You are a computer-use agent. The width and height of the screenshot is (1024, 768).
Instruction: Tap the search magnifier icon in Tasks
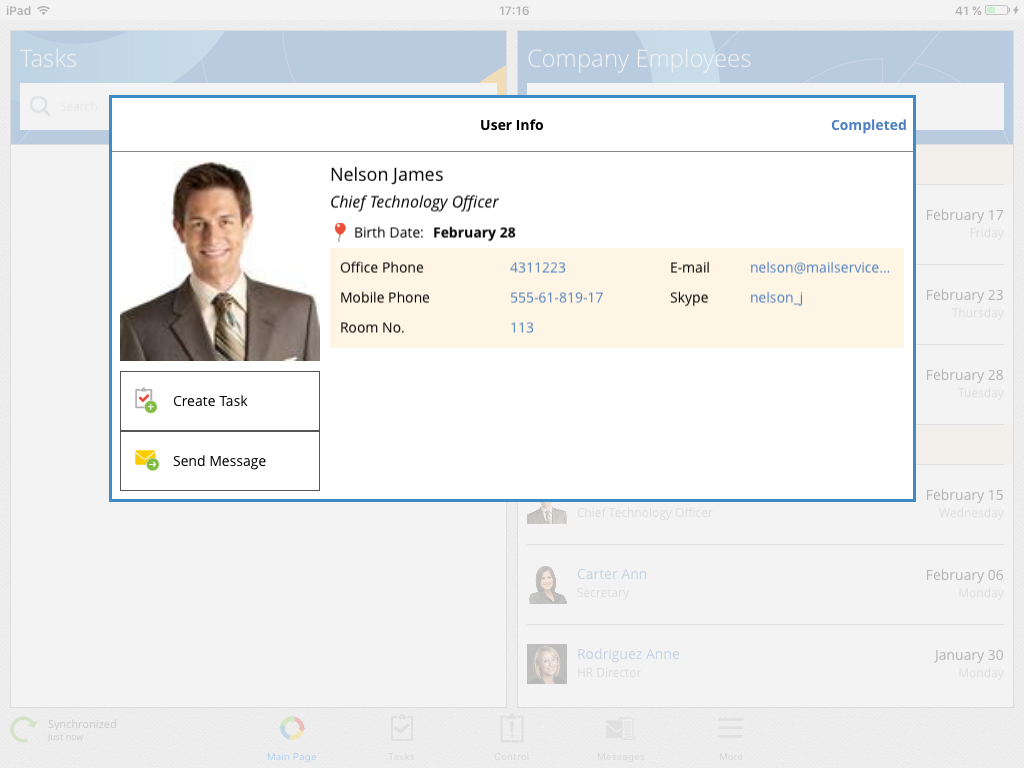[x=40, y=106]
